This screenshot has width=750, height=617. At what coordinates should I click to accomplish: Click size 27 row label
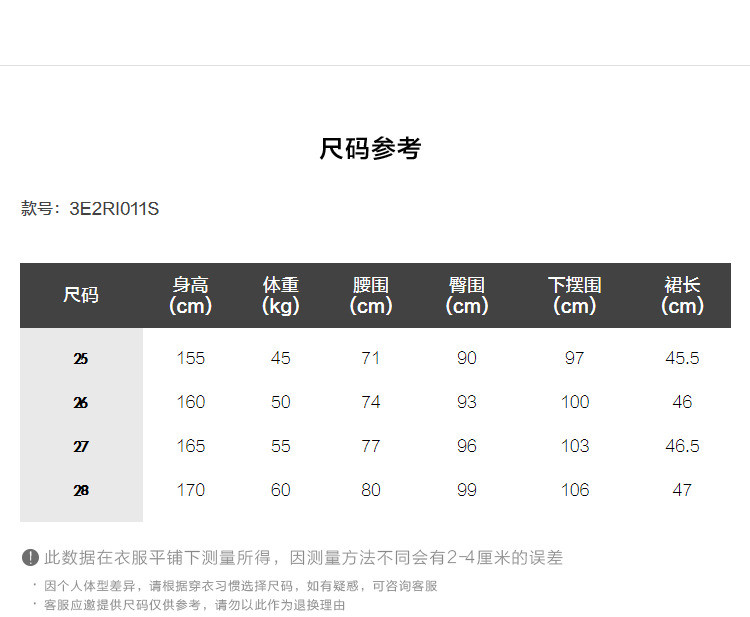pyautogui.click(x=81, y=446)
